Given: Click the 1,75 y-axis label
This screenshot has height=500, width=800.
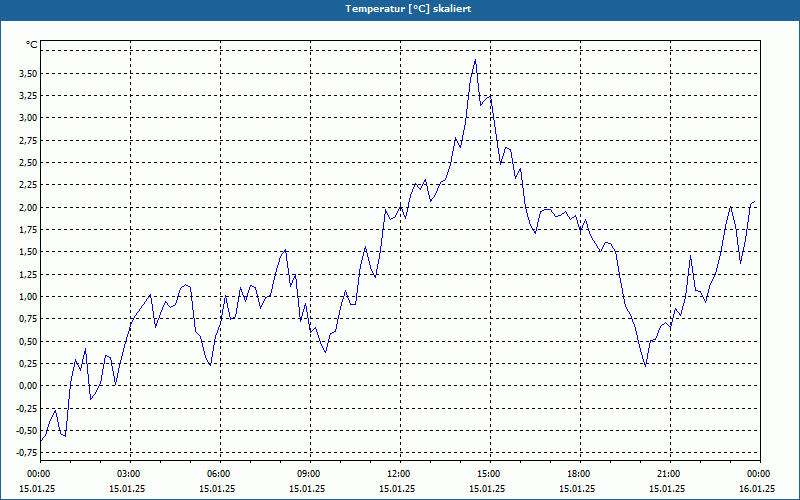Looking at the screenshot, I should click(x=28, y=230).
